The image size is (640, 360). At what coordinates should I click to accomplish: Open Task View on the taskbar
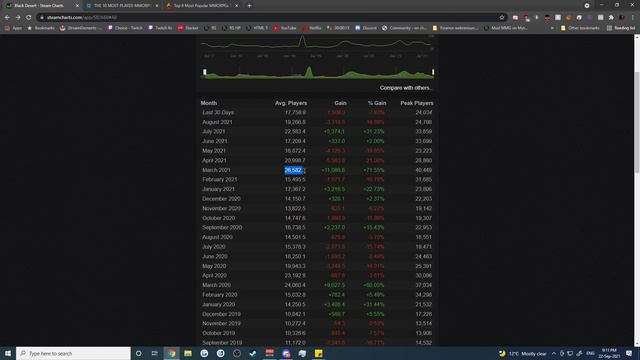pos(154,353)
